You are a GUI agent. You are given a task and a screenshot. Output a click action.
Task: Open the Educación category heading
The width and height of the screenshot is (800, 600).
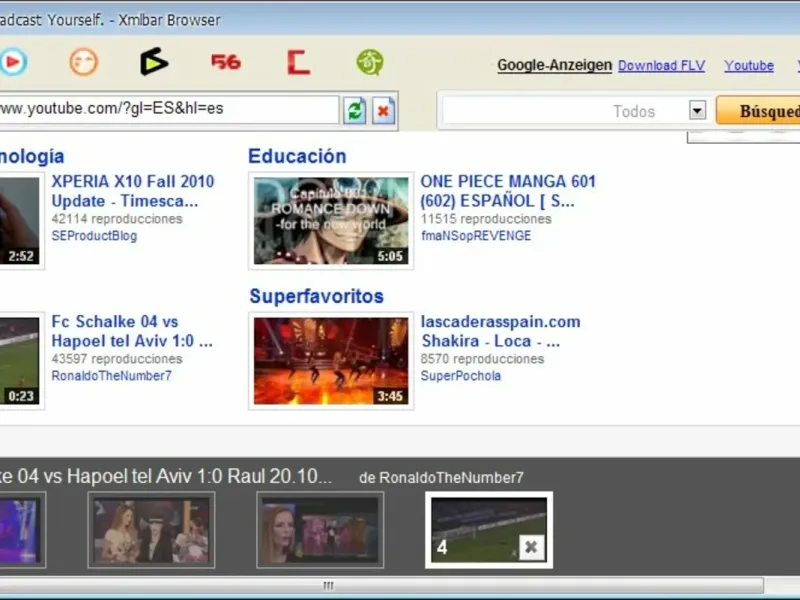(x=297, y=156)
